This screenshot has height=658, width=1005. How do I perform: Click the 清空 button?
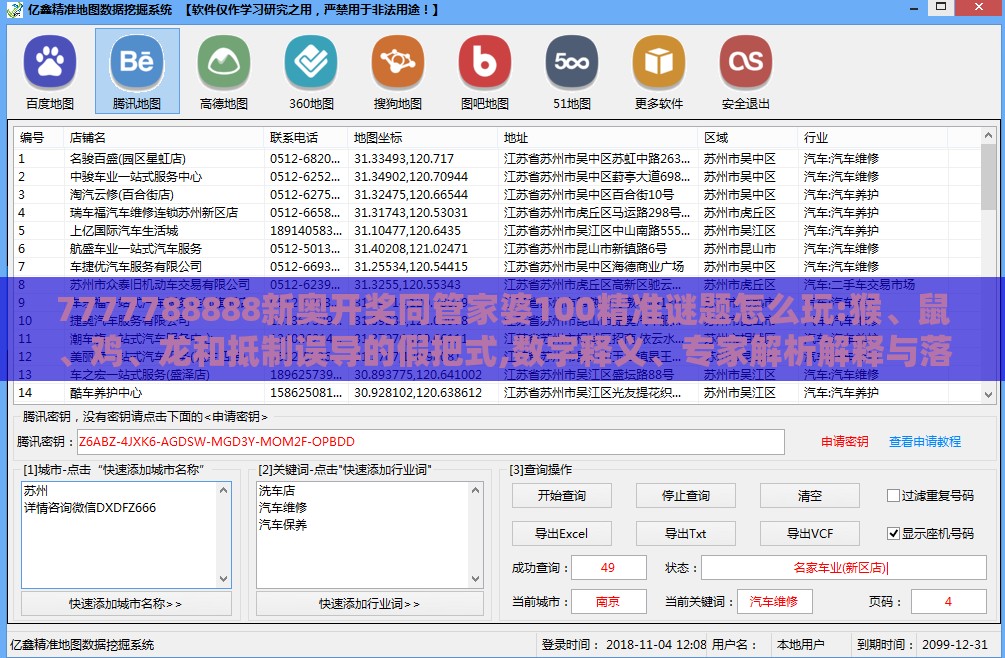810,496
